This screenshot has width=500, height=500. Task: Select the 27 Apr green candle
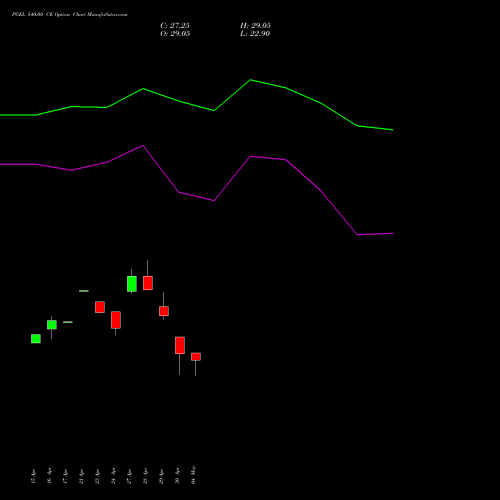132,284
